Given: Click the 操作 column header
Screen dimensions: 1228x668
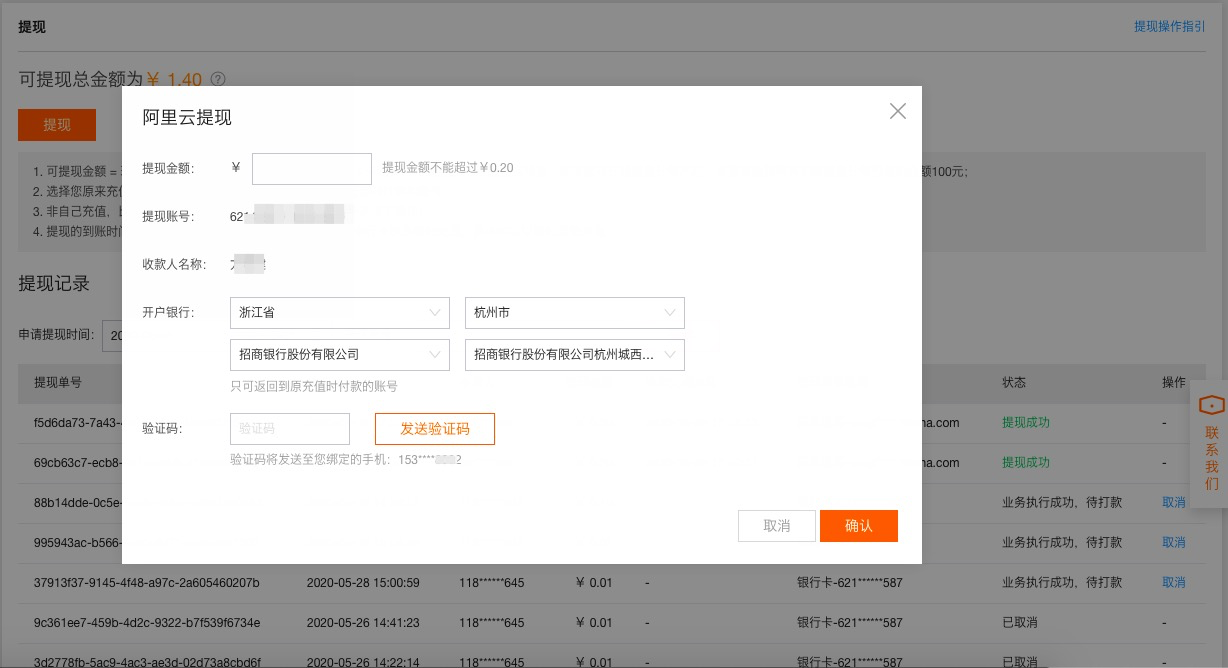Looking at the screenshot, I should [1173, 382].
